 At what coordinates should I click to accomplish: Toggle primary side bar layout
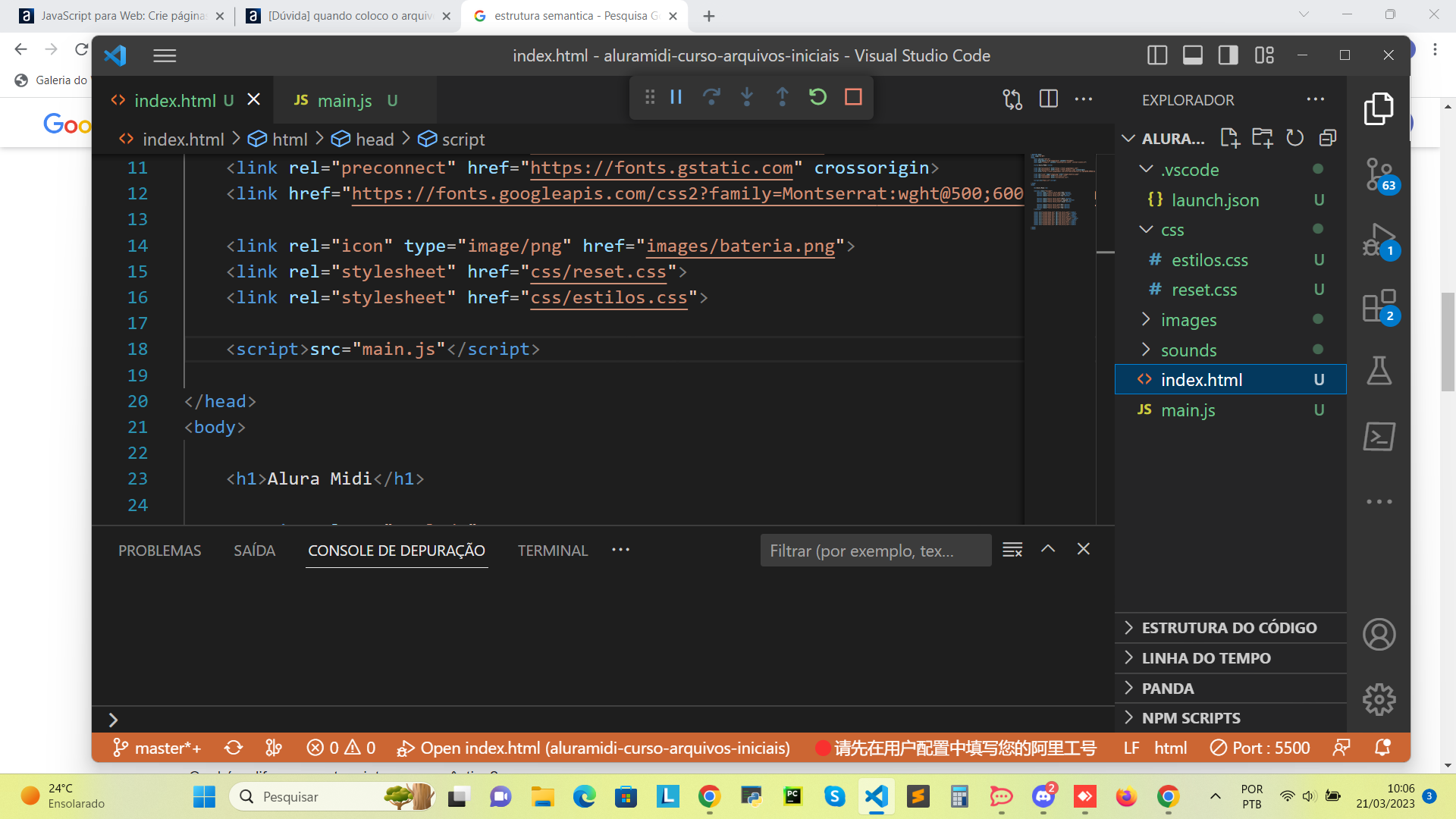point(1157,55)
